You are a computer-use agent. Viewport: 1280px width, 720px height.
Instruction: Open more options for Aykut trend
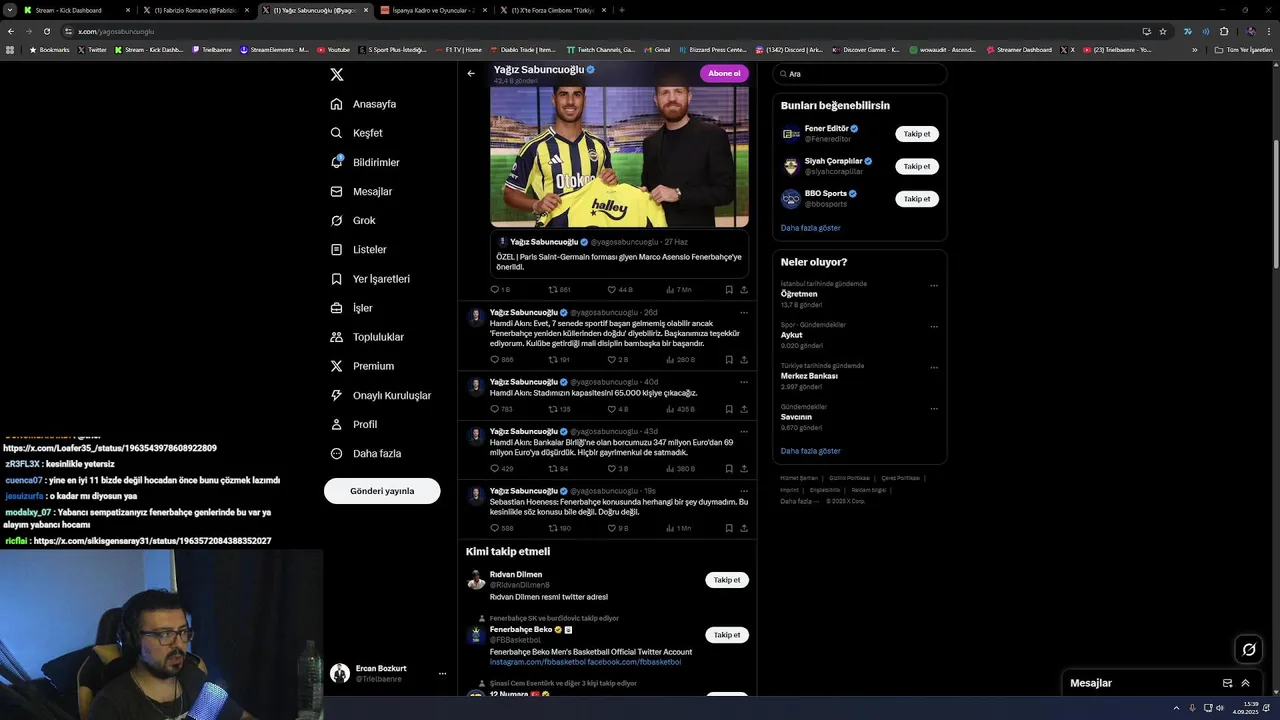point(934,326)
